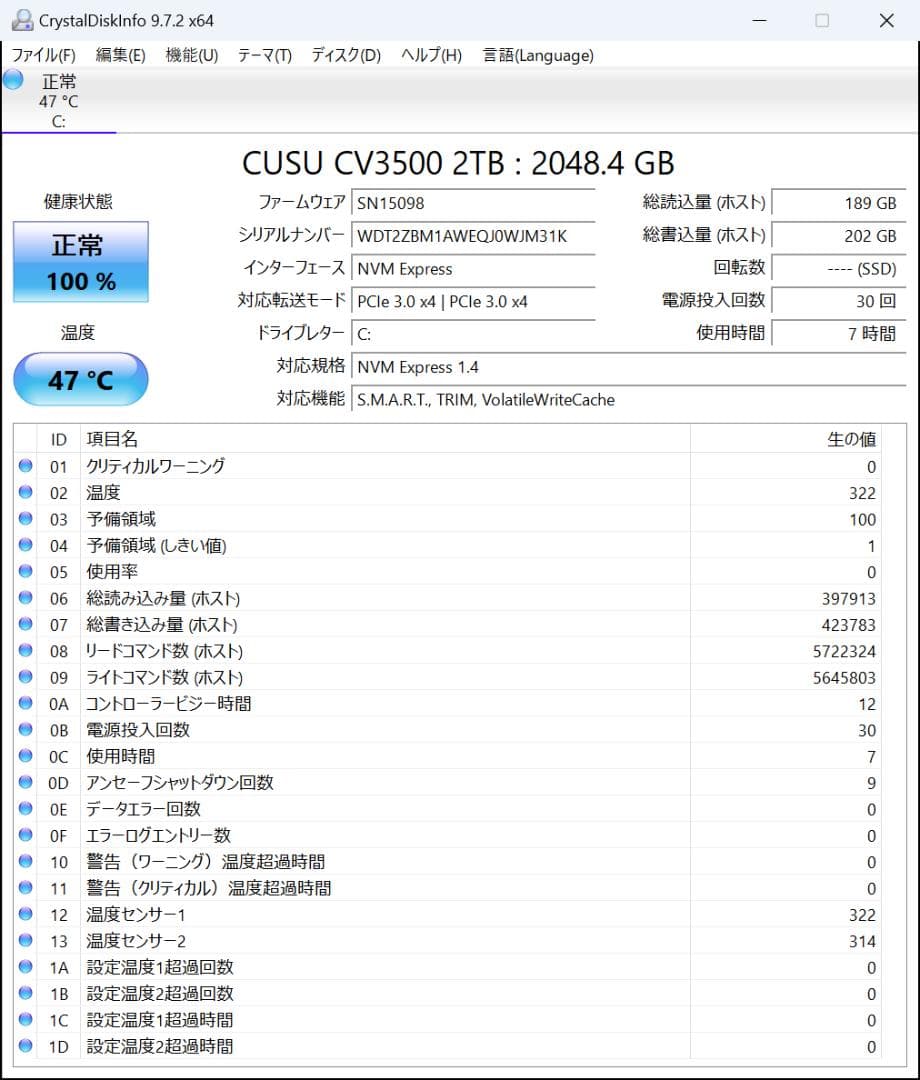The height and width of the screenshot is (1080, 920).
Task: Click the serial number field WDT2ZBM1AWEQJ0WJM31K
Action: [x=474, y=236]
